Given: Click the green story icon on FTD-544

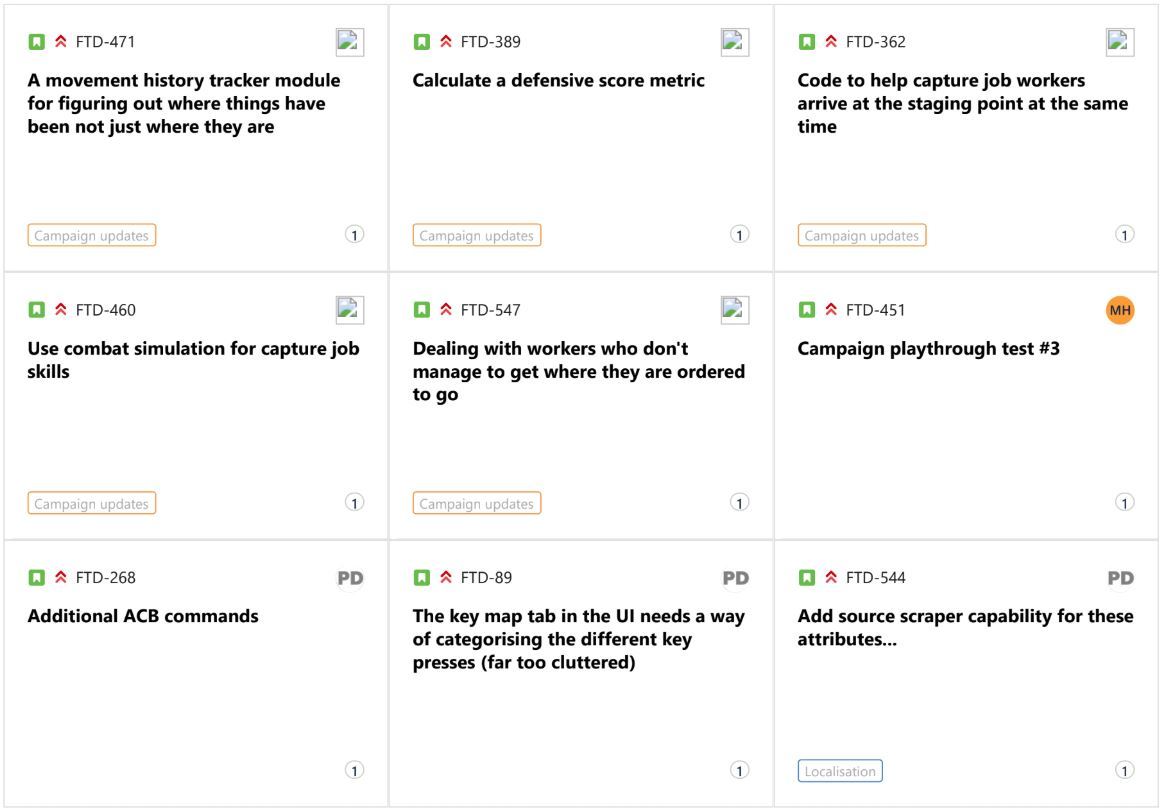Looking at the screenshot, I should pos(807,577).
